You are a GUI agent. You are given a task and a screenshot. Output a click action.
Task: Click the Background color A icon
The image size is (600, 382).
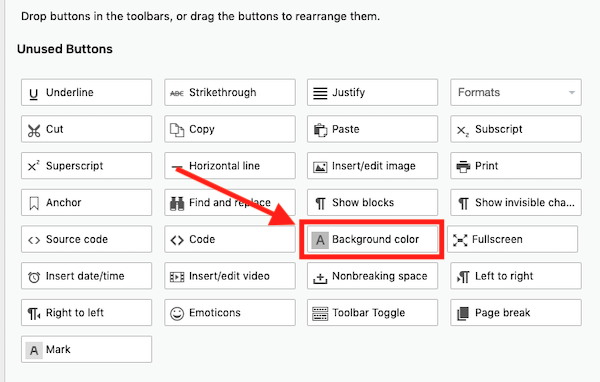(320, 240)
